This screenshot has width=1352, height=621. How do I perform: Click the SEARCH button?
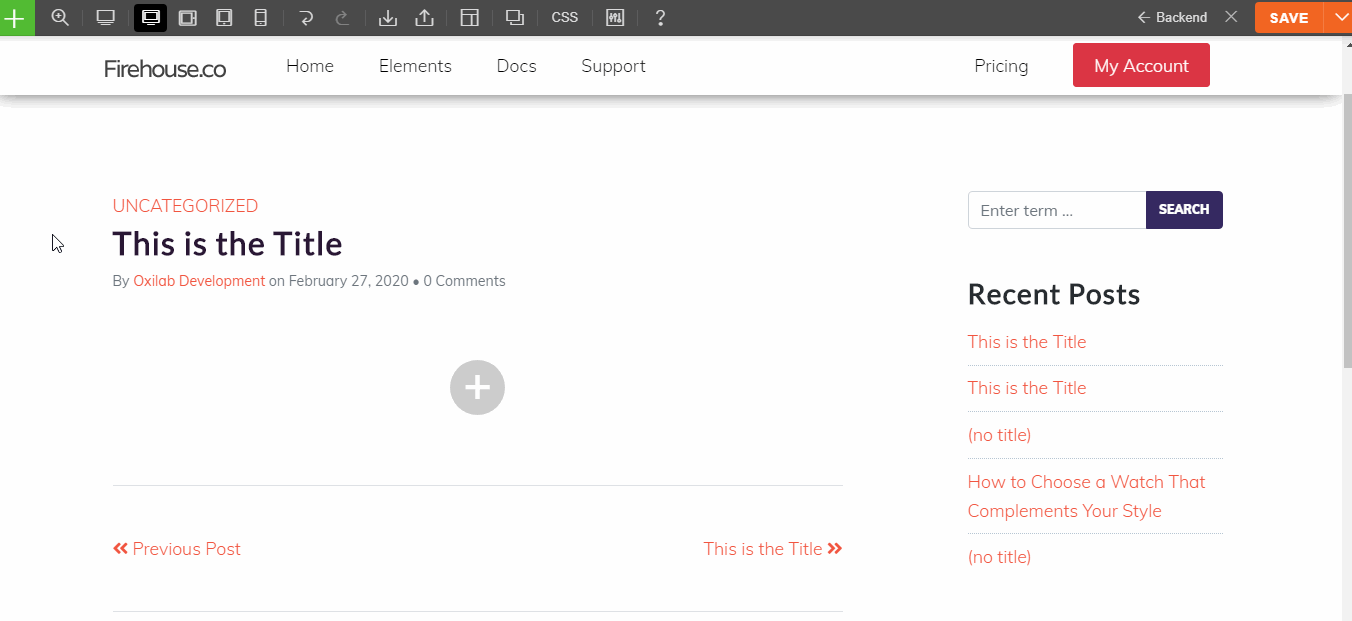(1184, 210)
